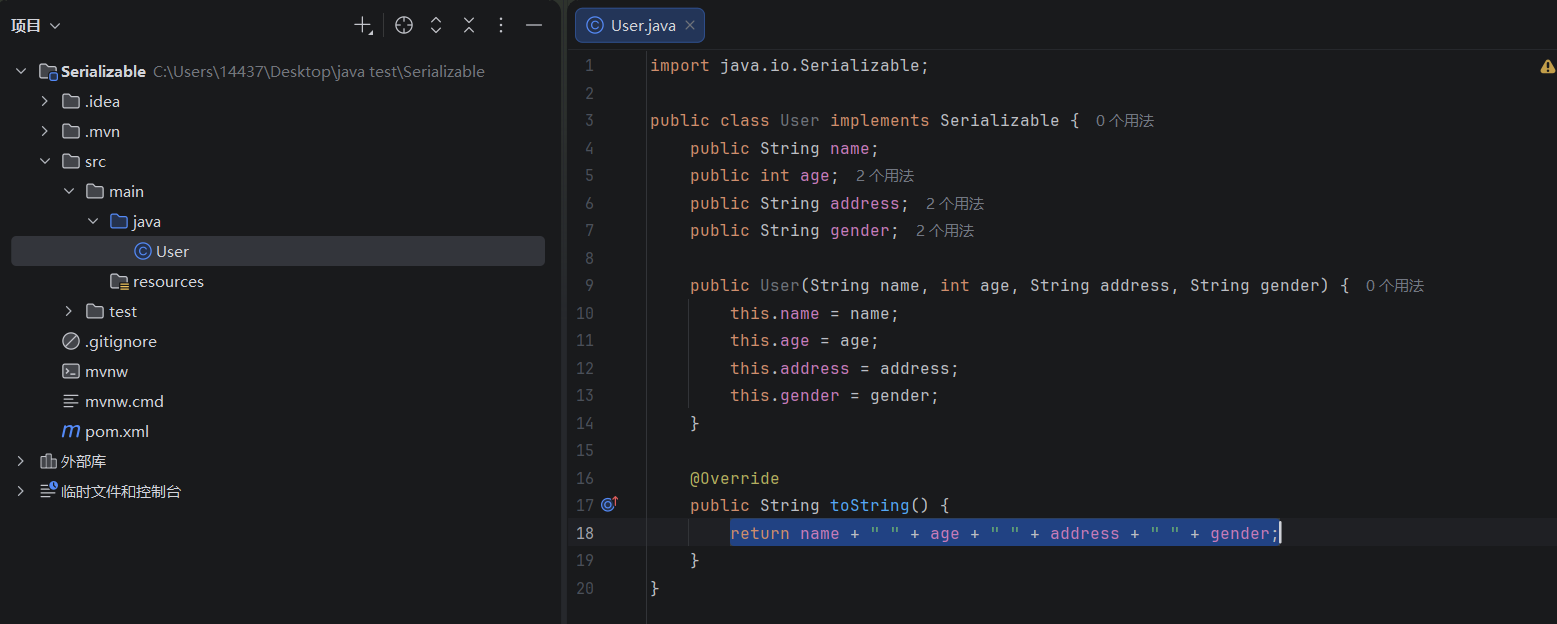Click the Serializable project module icon
The width and height of the screenshot is (1557, 624).
47,71
